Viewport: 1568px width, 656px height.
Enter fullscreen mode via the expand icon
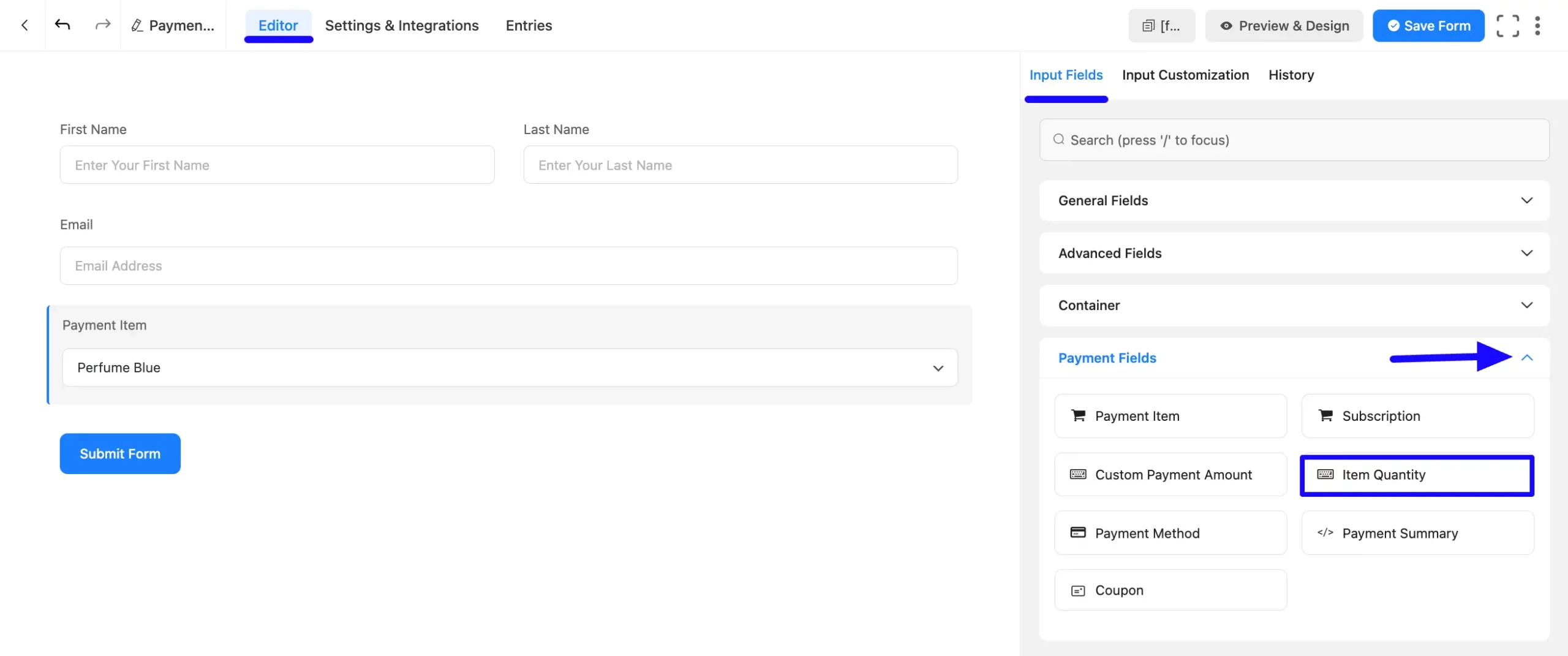[1507, 25]
